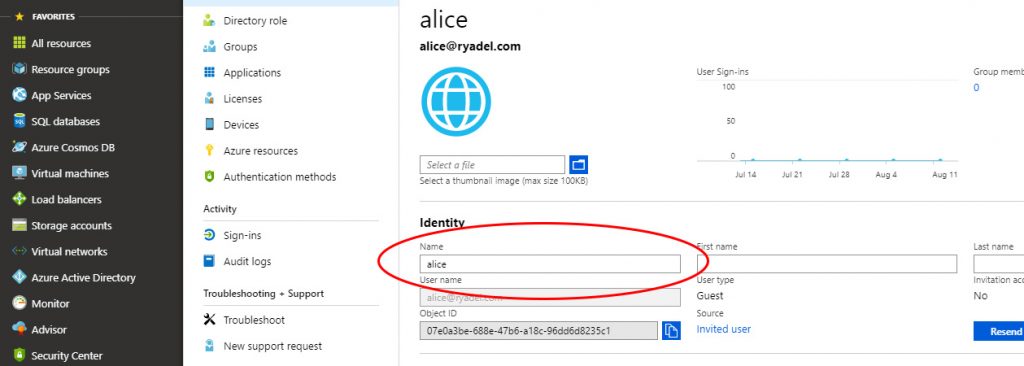Click the Troubleshoot wrench icon

[209, 320]
